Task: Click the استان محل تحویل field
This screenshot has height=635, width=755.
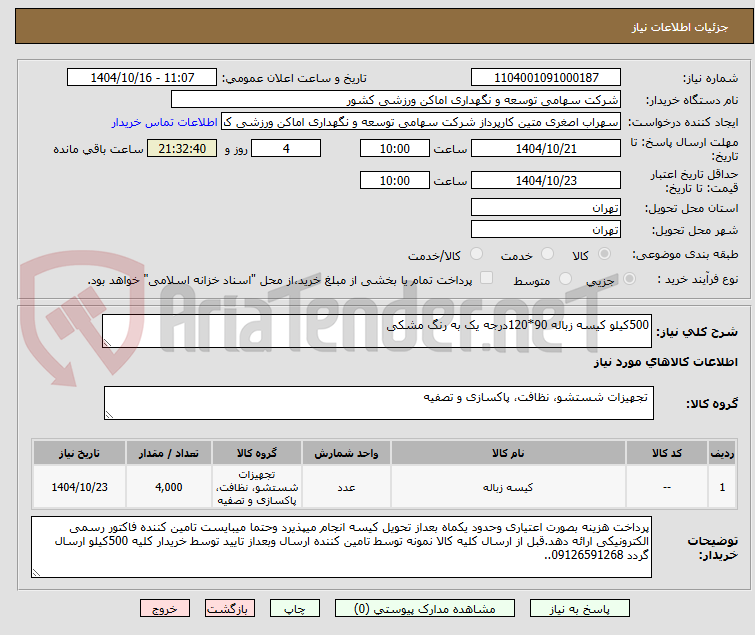Action: [546, 207]
